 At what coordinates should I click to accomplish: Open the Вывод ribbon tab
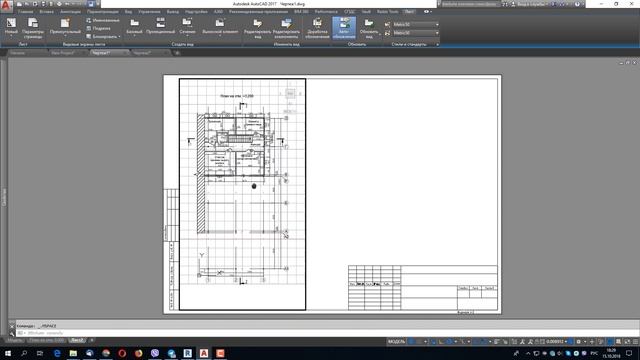(173, 11)
